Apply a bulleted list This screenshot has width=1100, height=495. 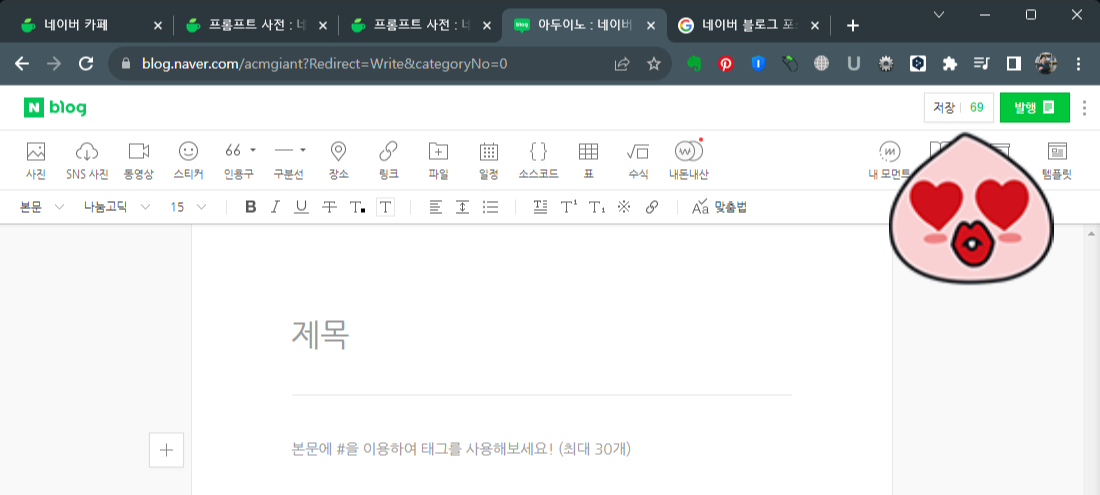[x=490, y=207]
